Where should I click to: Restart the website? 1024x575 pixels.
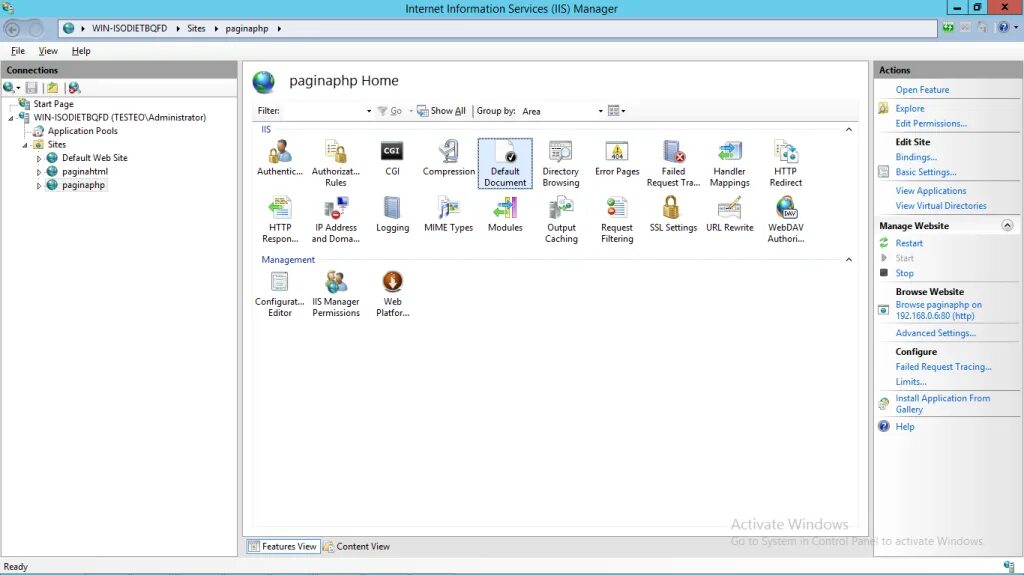coord(908,243)
